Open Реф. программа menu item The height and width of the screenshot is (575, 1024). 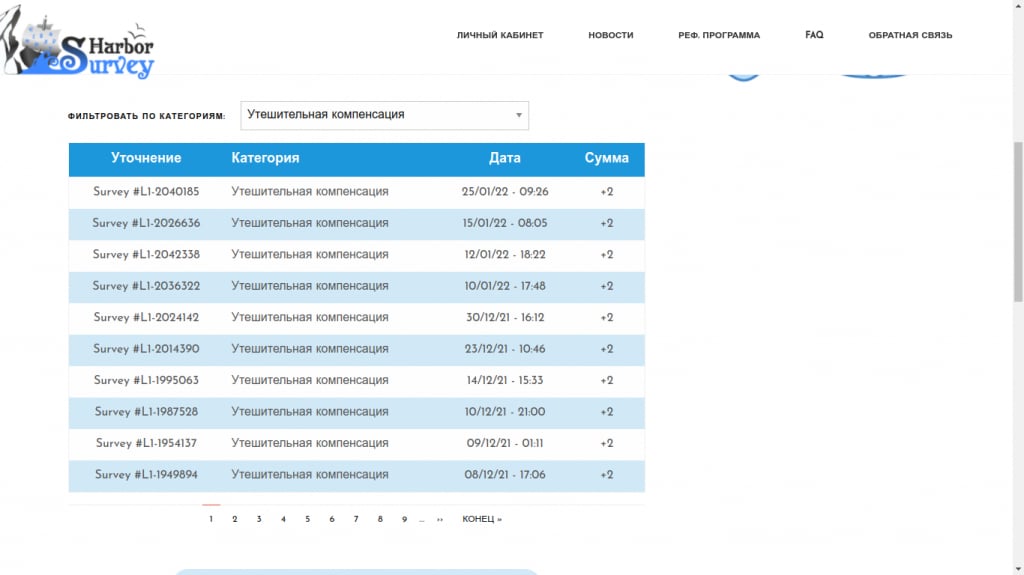[719, 35]
